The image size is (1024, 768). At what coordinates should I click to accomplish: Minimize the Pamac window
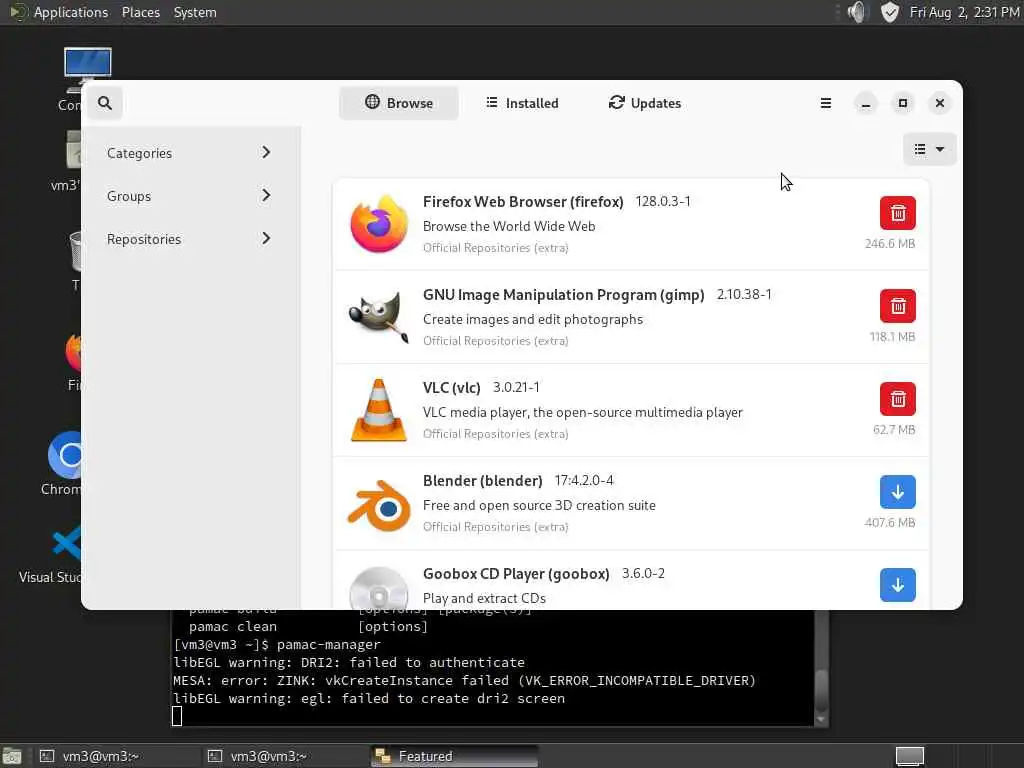coord(865,103)
